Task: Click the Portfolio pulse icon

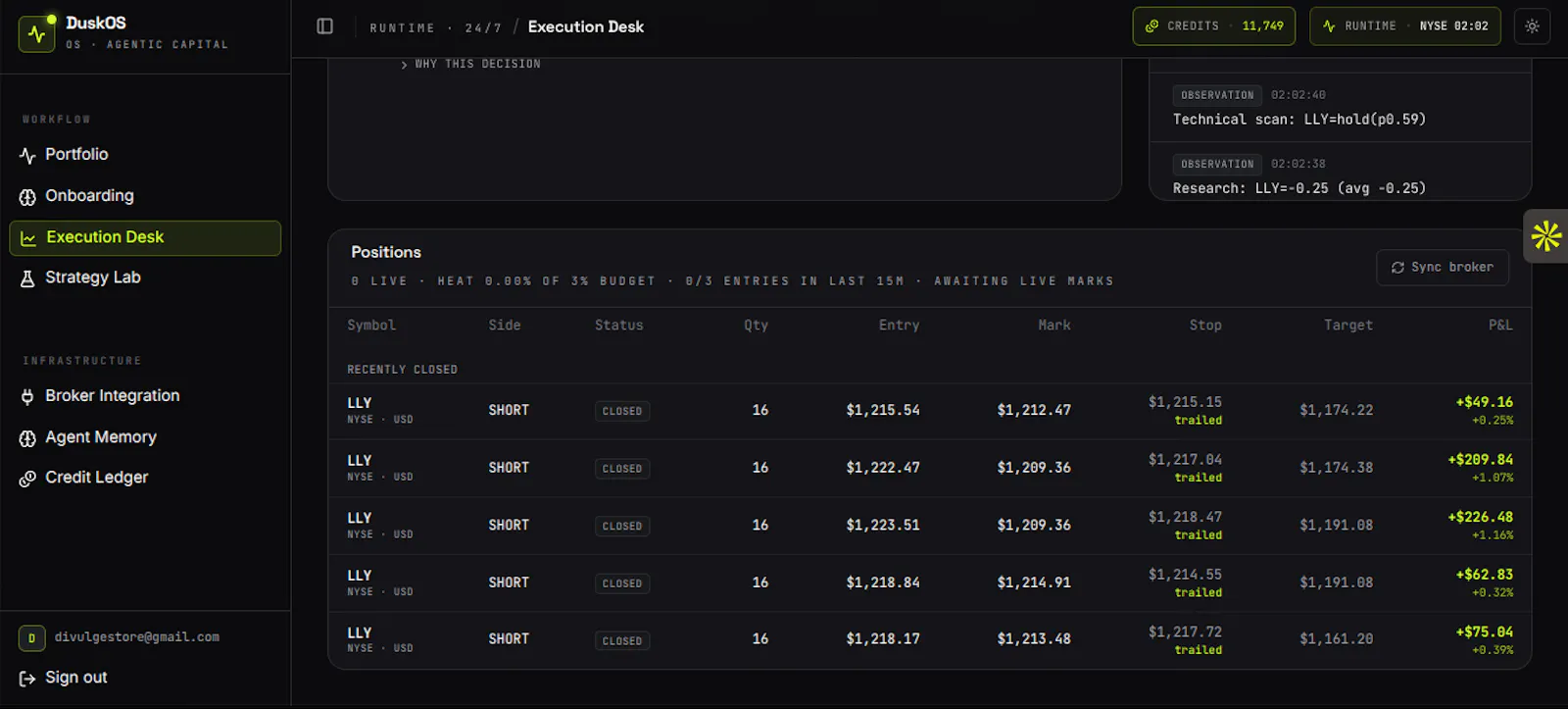Action: pos(27,155)
